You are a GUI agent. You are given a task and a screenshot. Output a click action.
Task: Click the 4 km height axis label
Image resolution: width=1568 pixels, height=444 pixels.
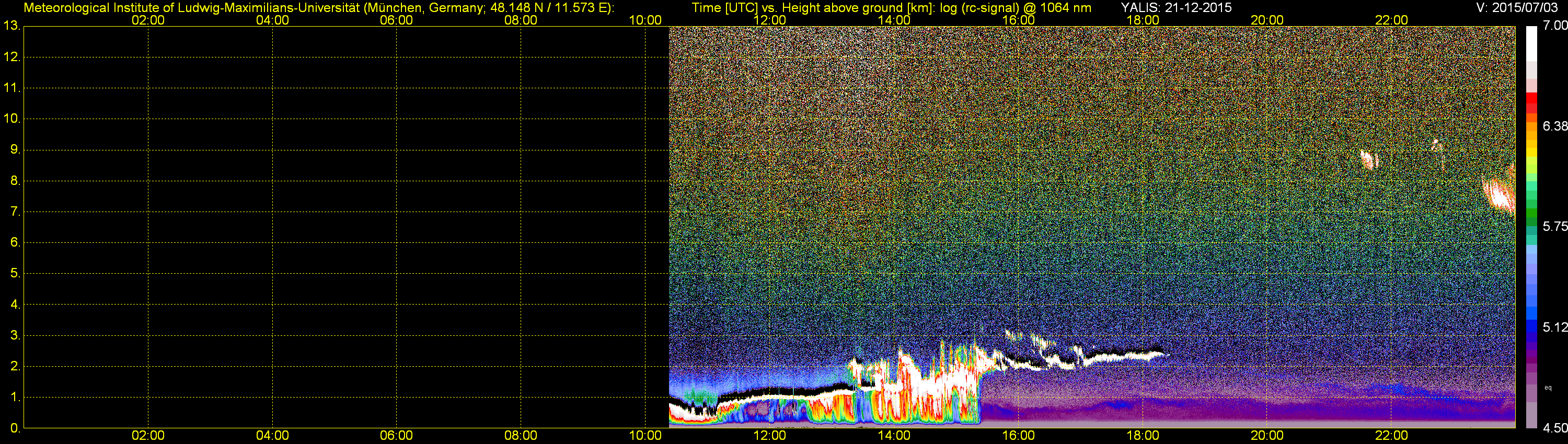[x=15, y=304]
